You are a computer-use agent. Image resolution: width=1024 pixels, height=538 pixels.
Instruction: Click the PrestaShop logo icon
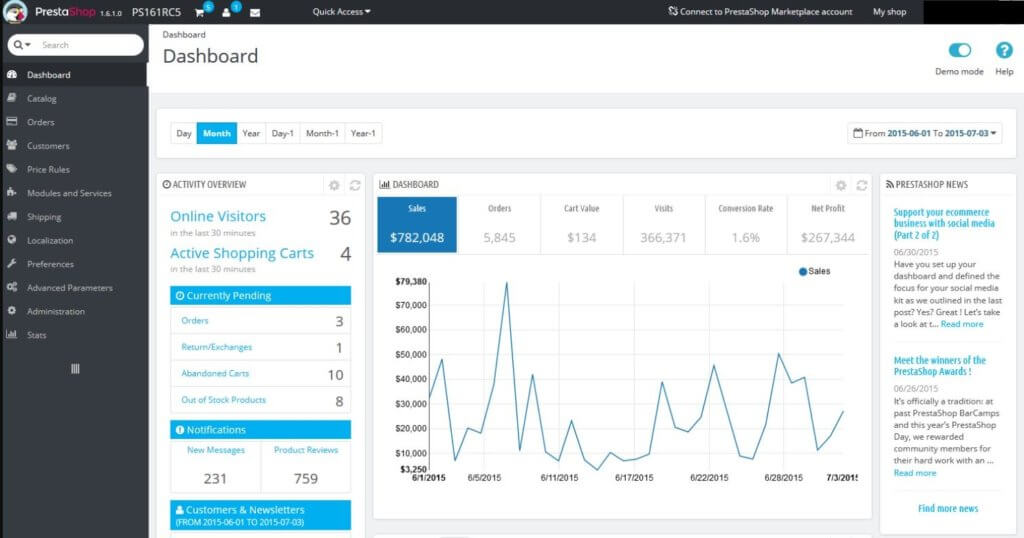point(14,12)
